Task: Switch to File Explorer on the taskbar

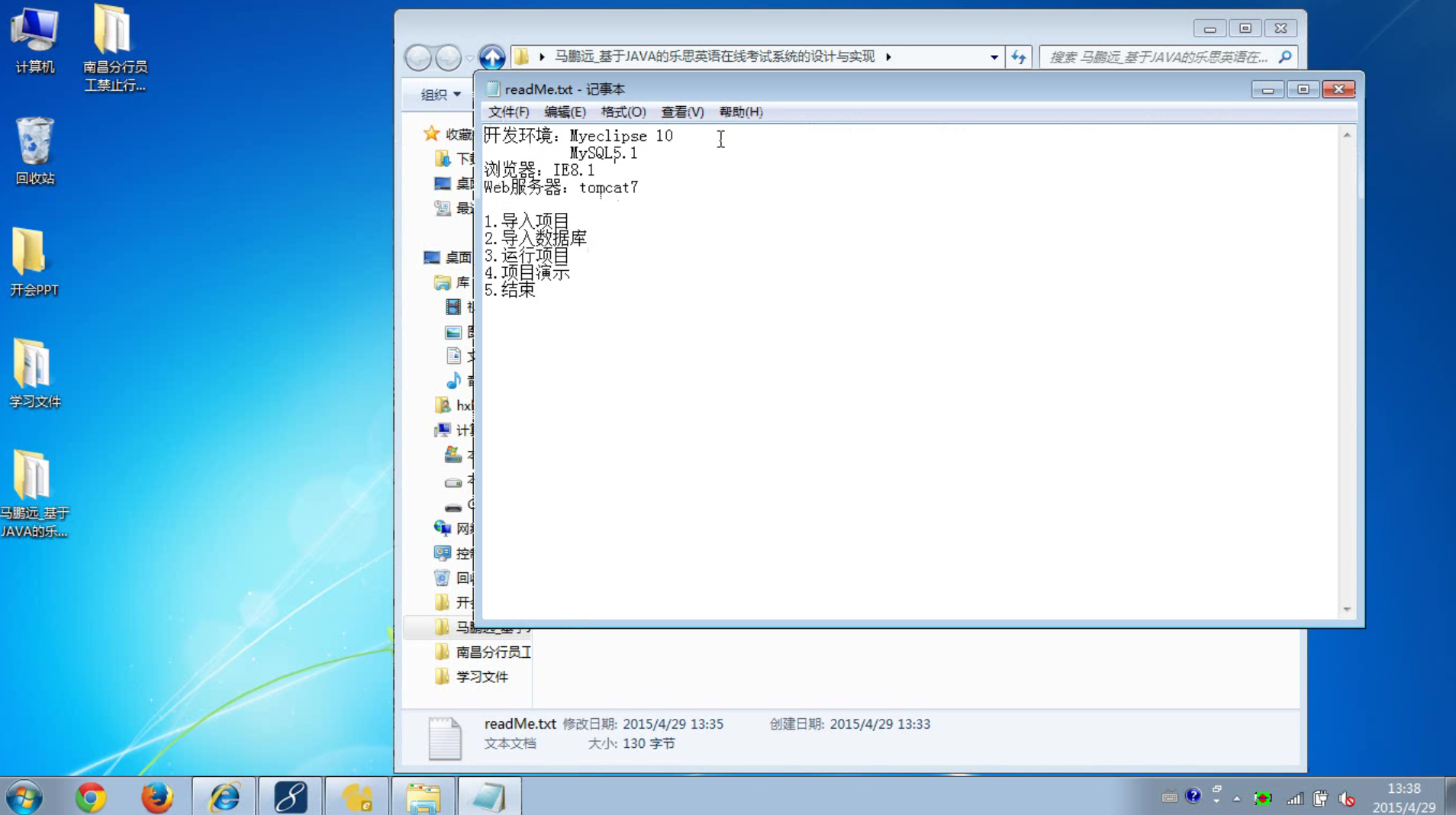Action: pos(424,797)
